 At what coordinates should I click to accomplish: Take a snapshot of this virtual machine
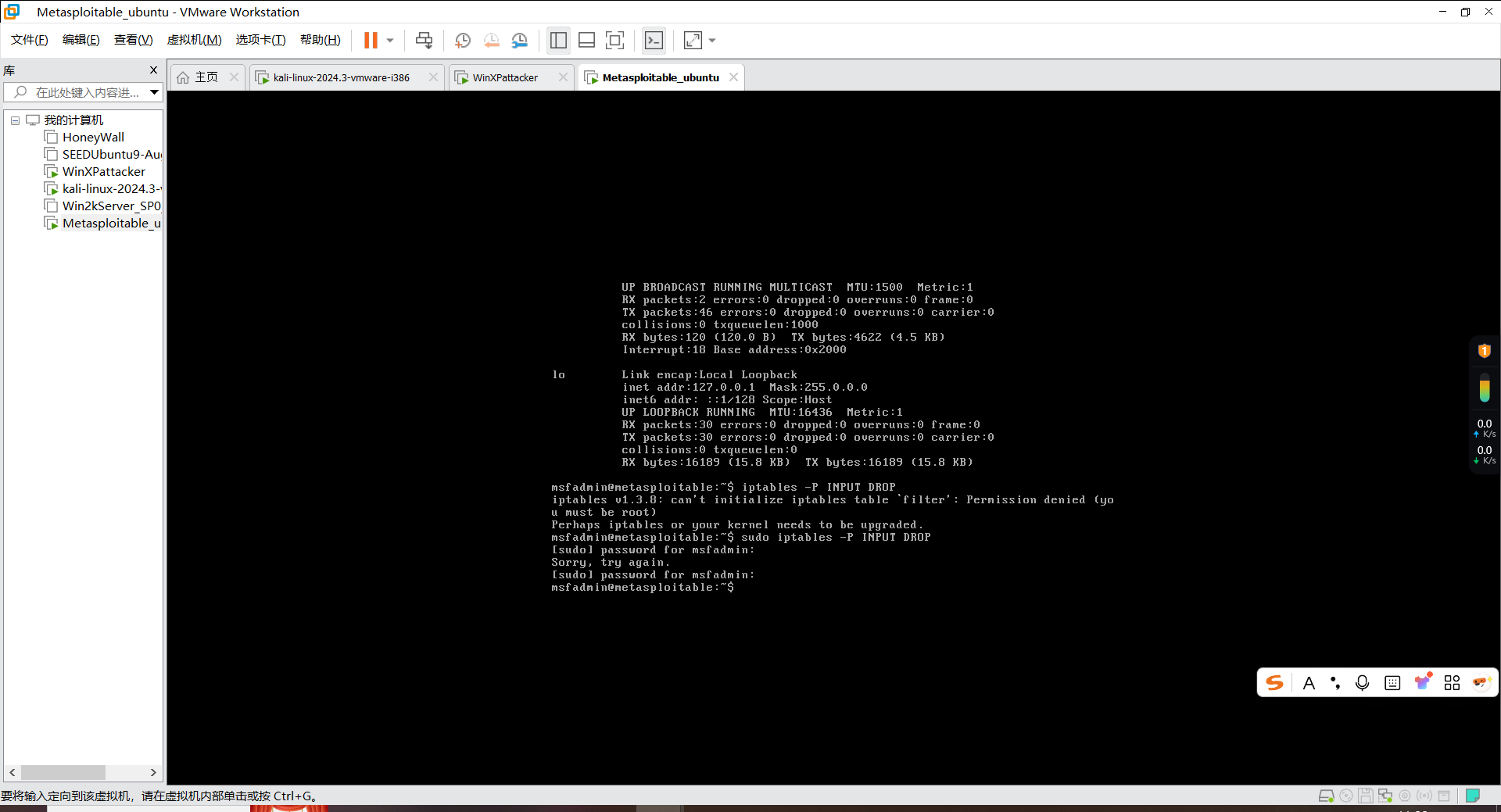coord(463,41)
